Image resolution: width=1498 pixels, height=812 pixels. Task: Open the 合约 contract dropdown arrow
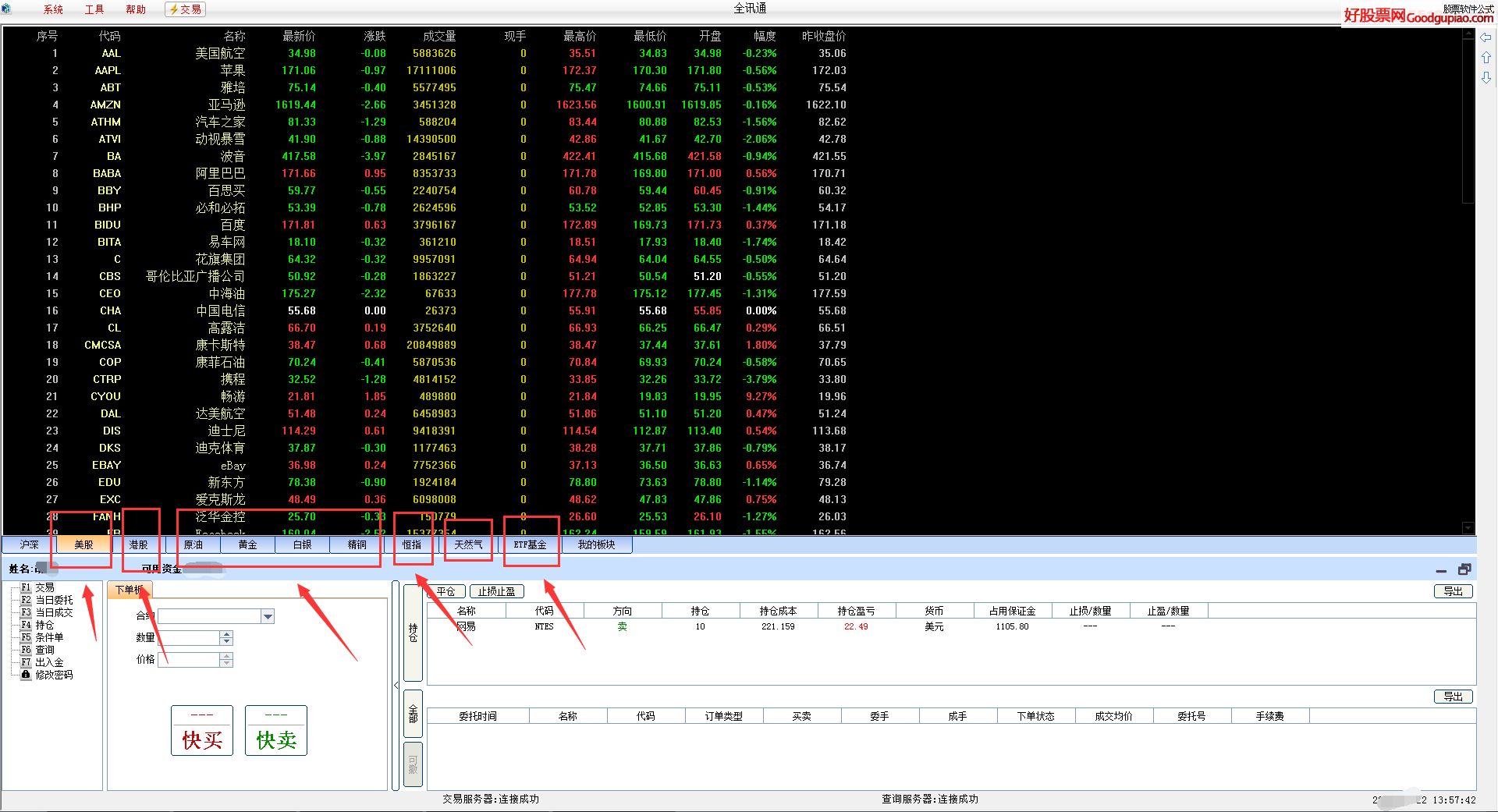[268, 616]
